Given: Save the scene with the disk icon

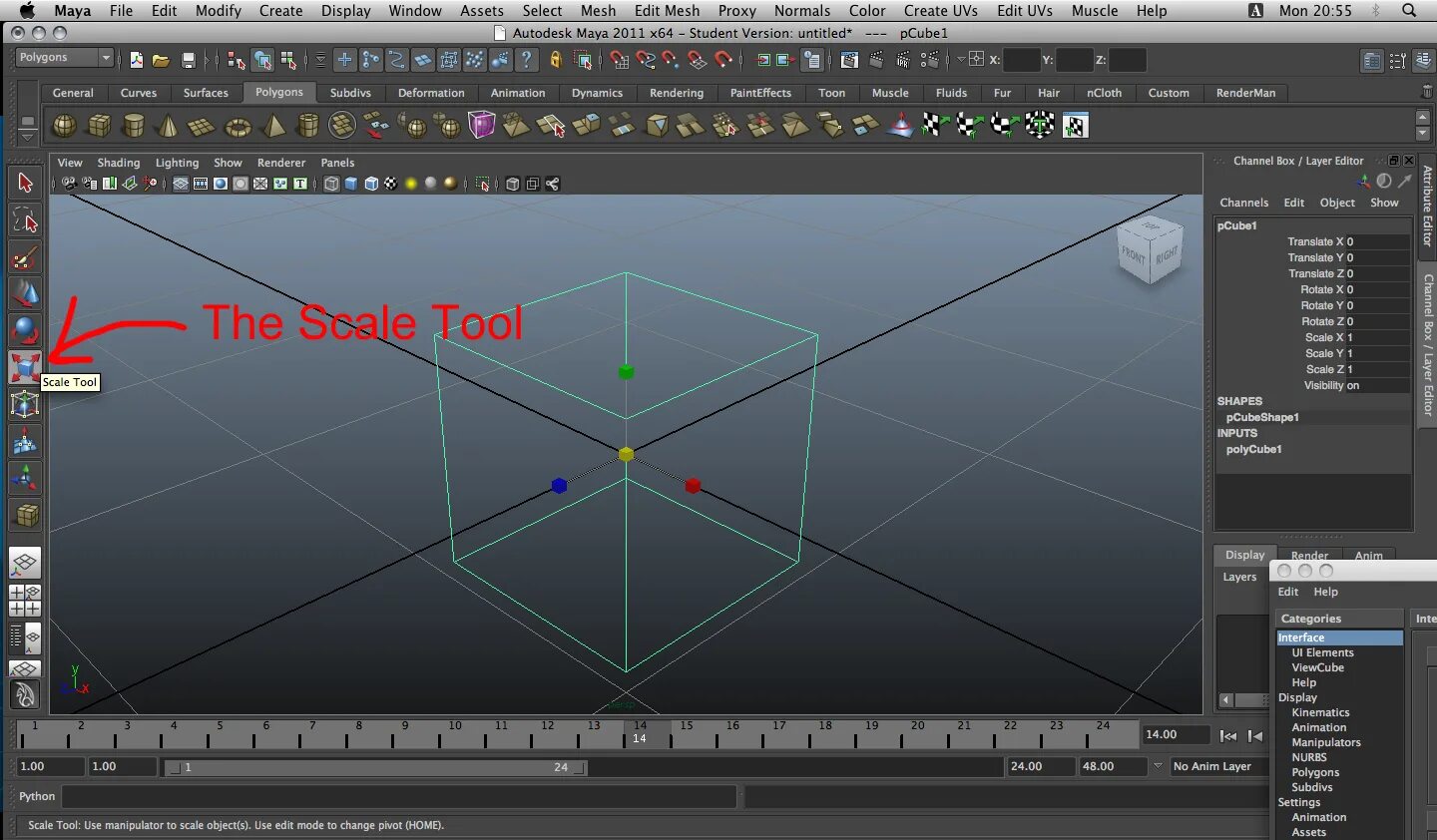Looking at the screenshot, I should (188, 60).
